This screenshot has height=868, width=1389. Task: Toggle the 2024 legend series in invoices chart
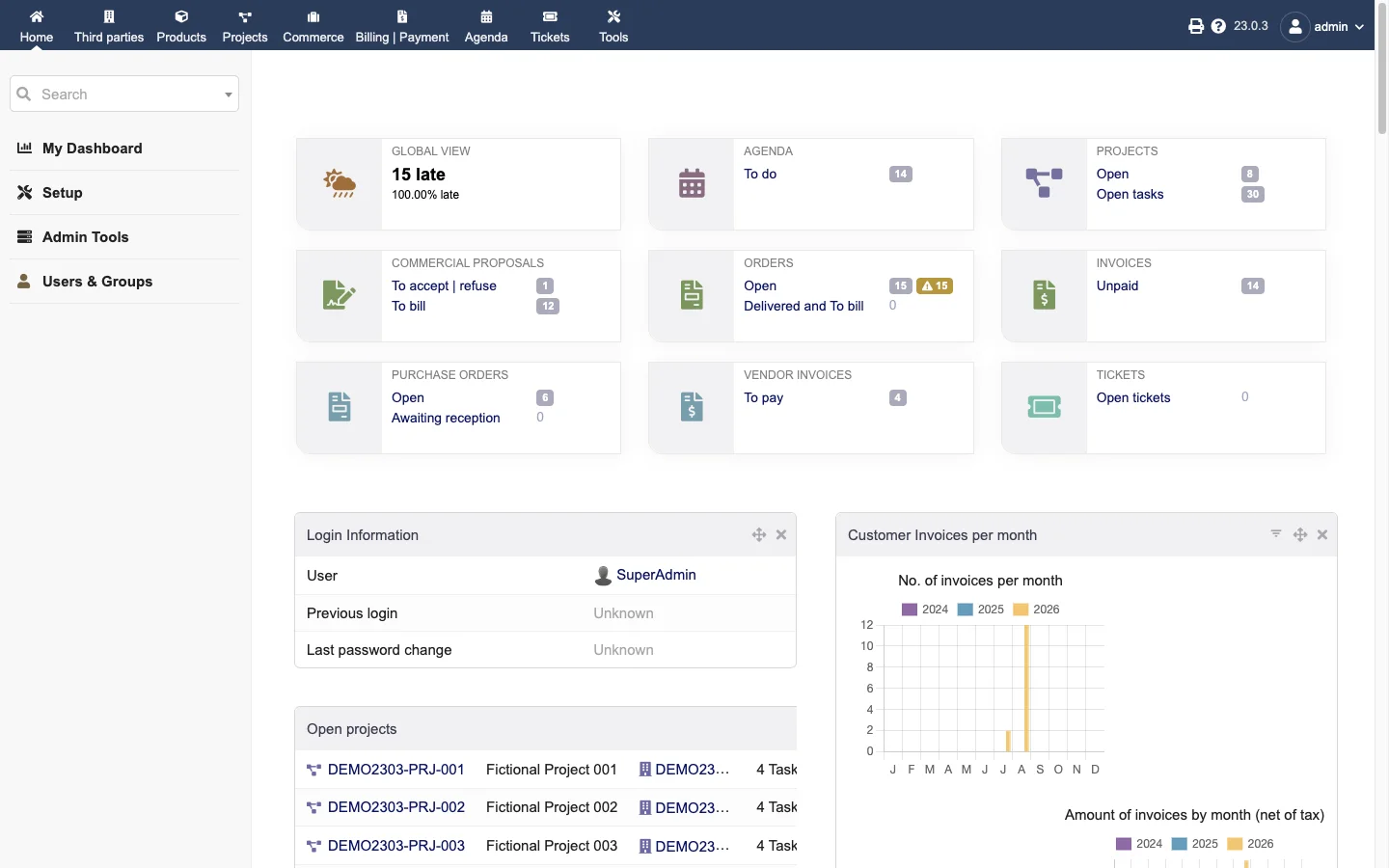(x=925, y=610)
